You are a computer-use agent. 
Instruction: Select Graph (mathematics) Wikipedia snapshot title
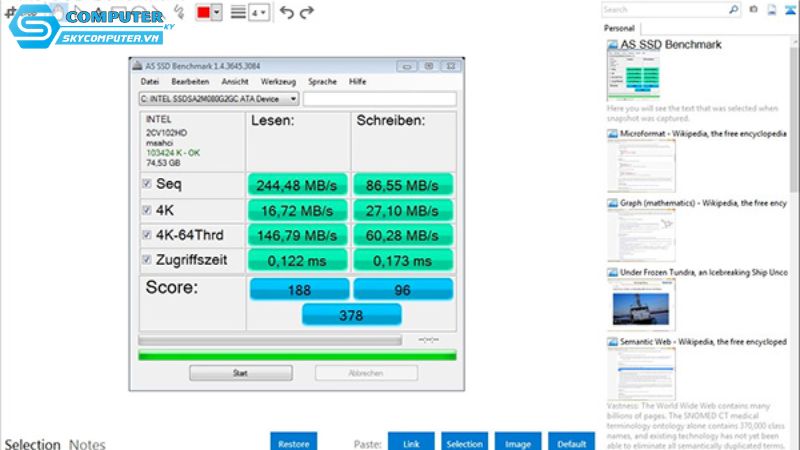703,203
